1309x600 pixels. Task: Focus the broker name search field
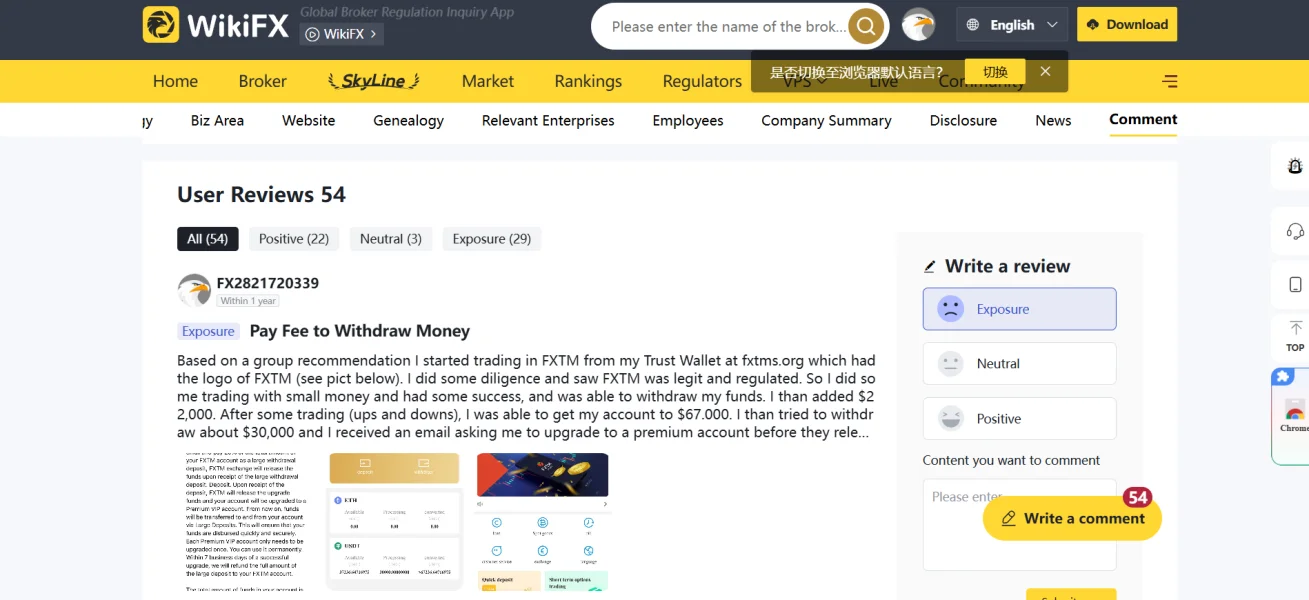pyautogui.click(x=727, y=27)
